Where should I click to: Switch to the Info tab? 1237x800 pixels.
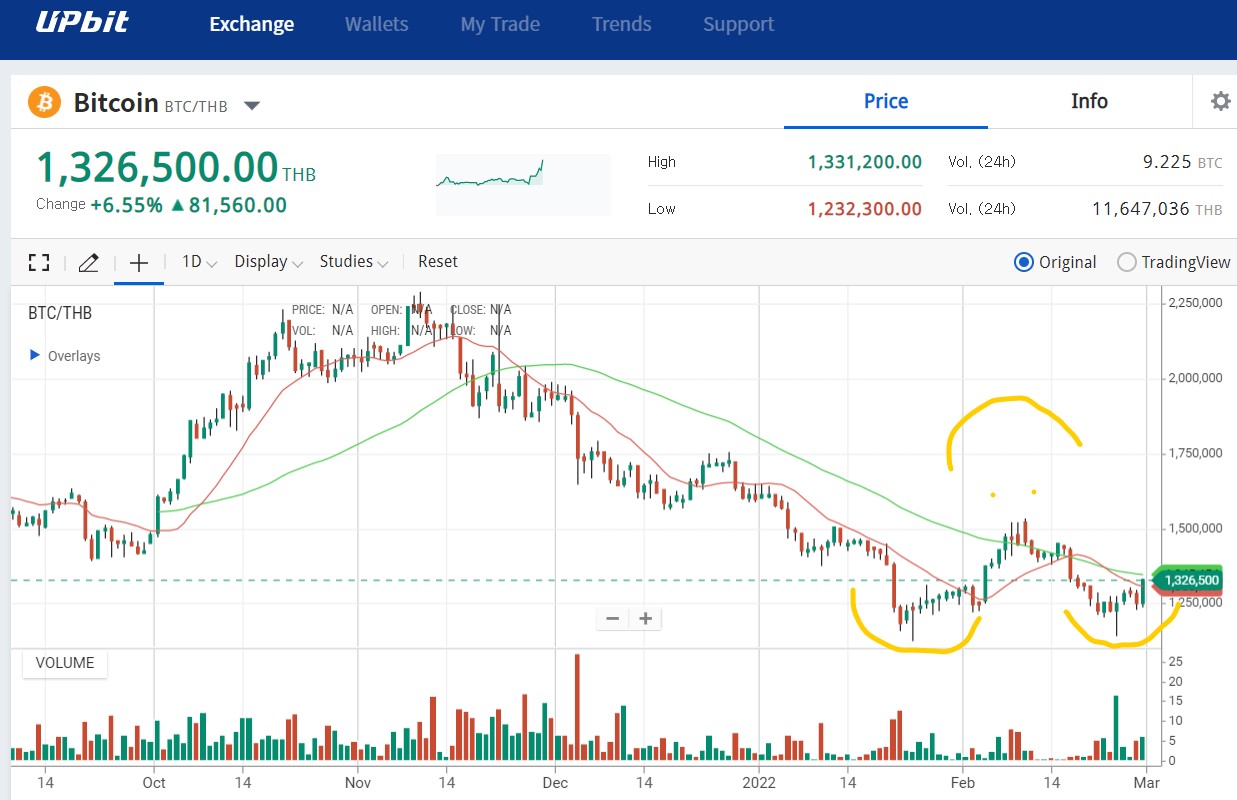pyautogui.click(x=1089, y=101)
